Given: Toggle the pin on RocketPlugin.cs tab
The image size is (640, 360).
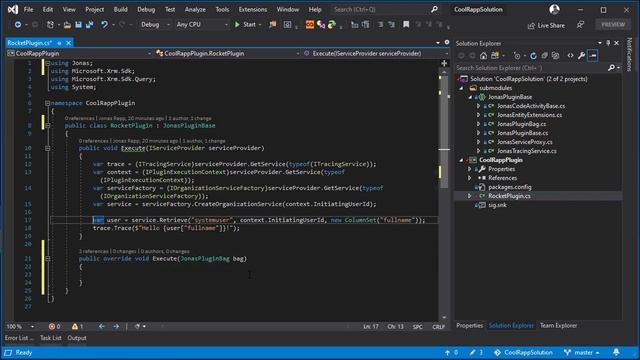Looking at the screenshot, I should click(x=60, y=43).
